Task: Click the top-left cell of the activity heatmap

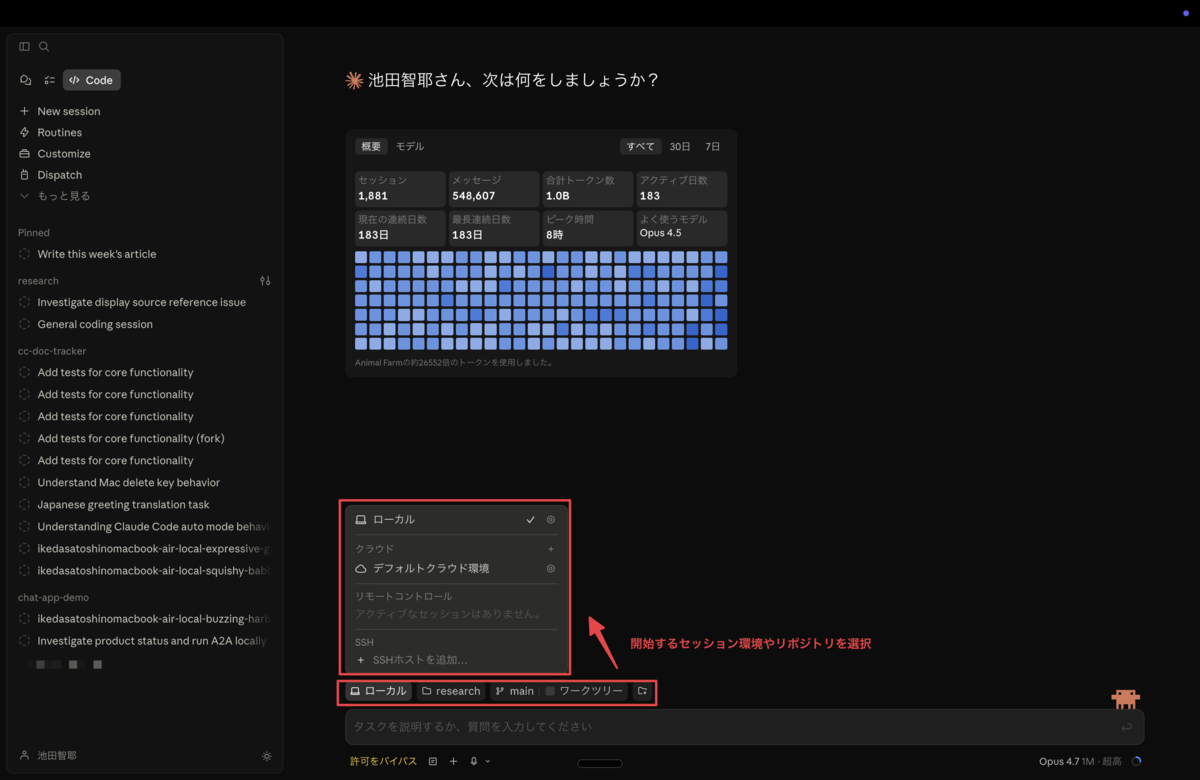Action: (x=361, y=257)
